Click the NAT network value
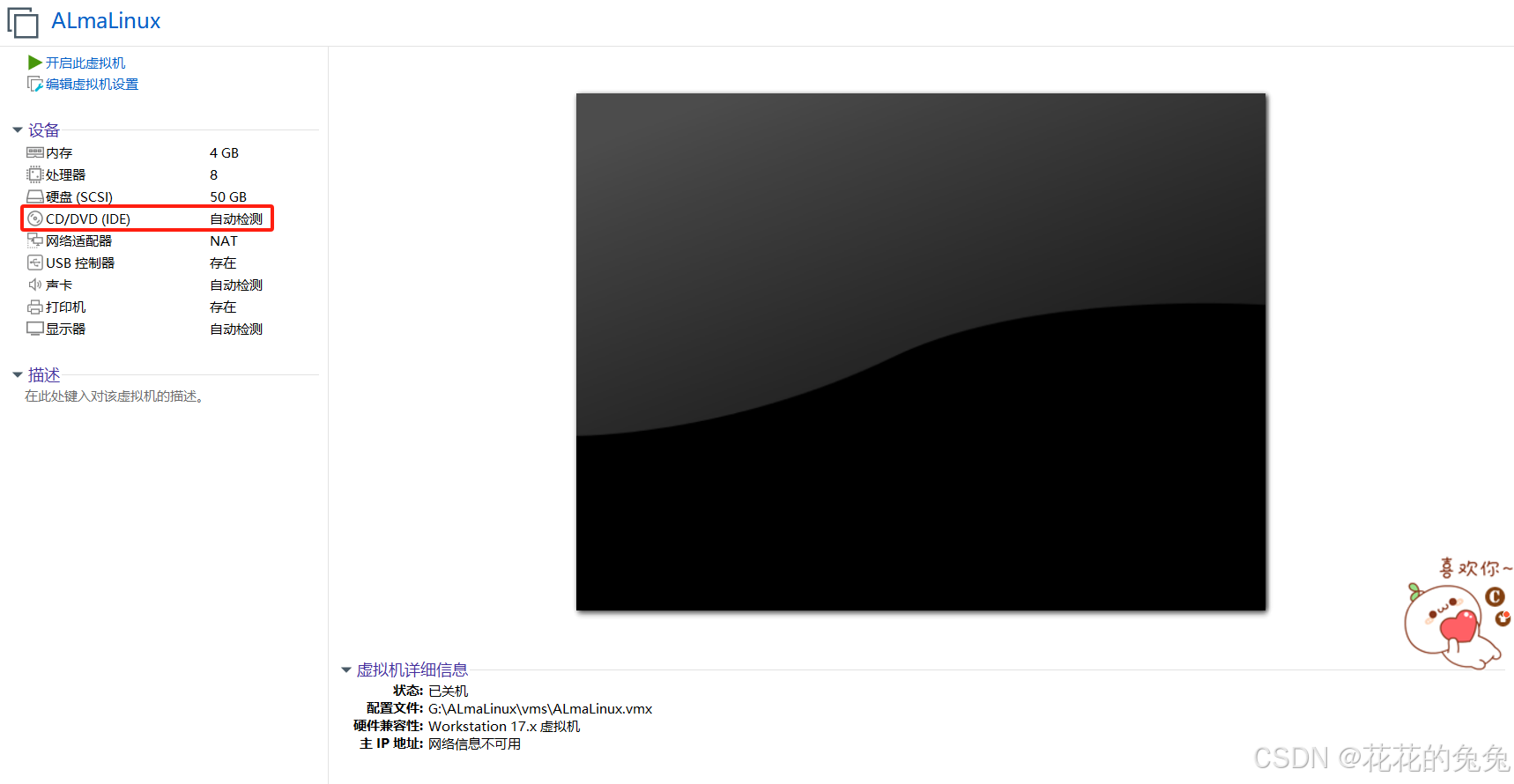Image resolution: width=1514 pixels, height=784 pixels. pyautogui.click(x=224, y=240)
